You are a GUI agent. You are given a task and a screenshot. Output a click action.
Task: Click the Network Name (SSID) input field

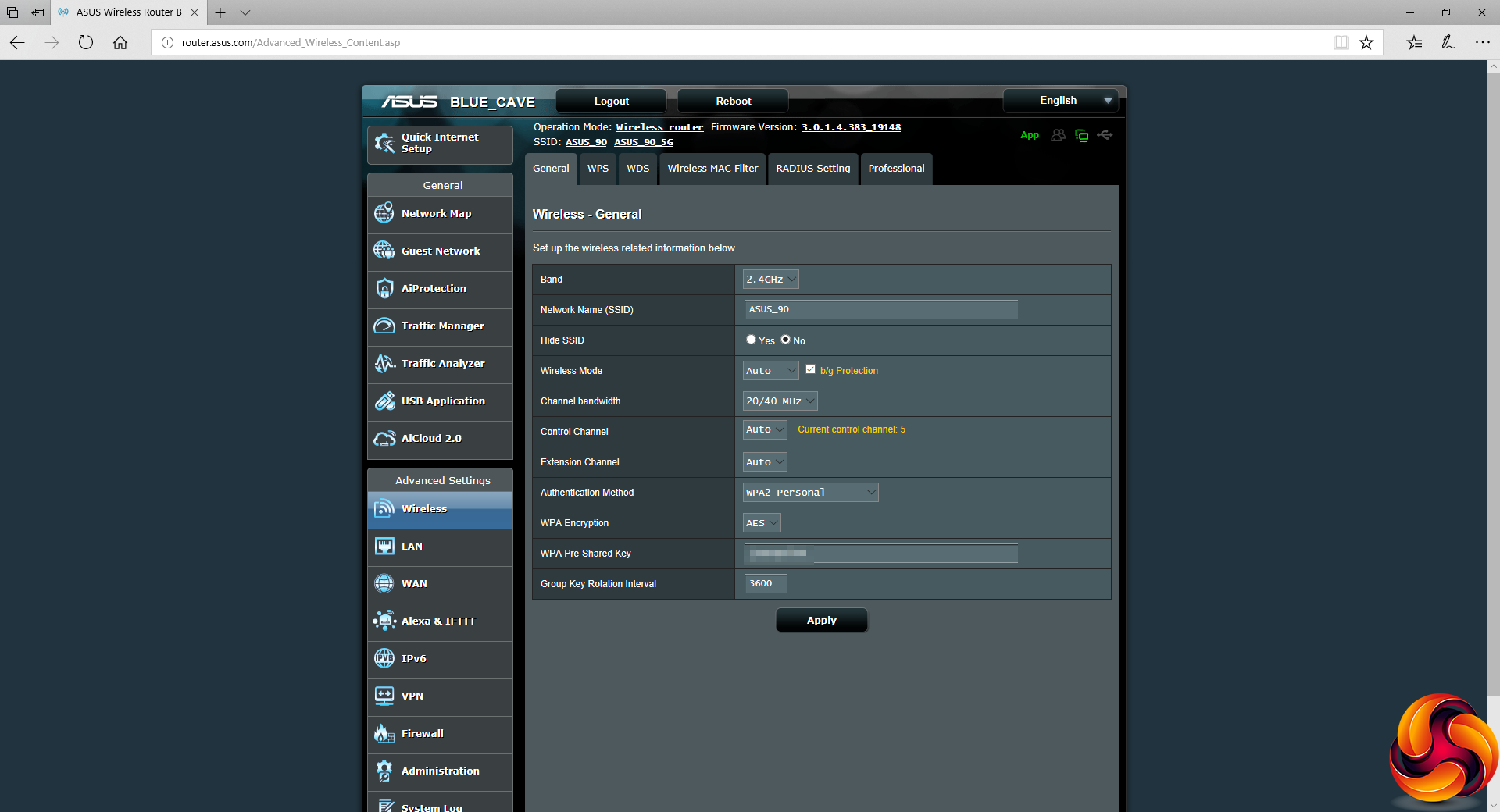point(880,309)
